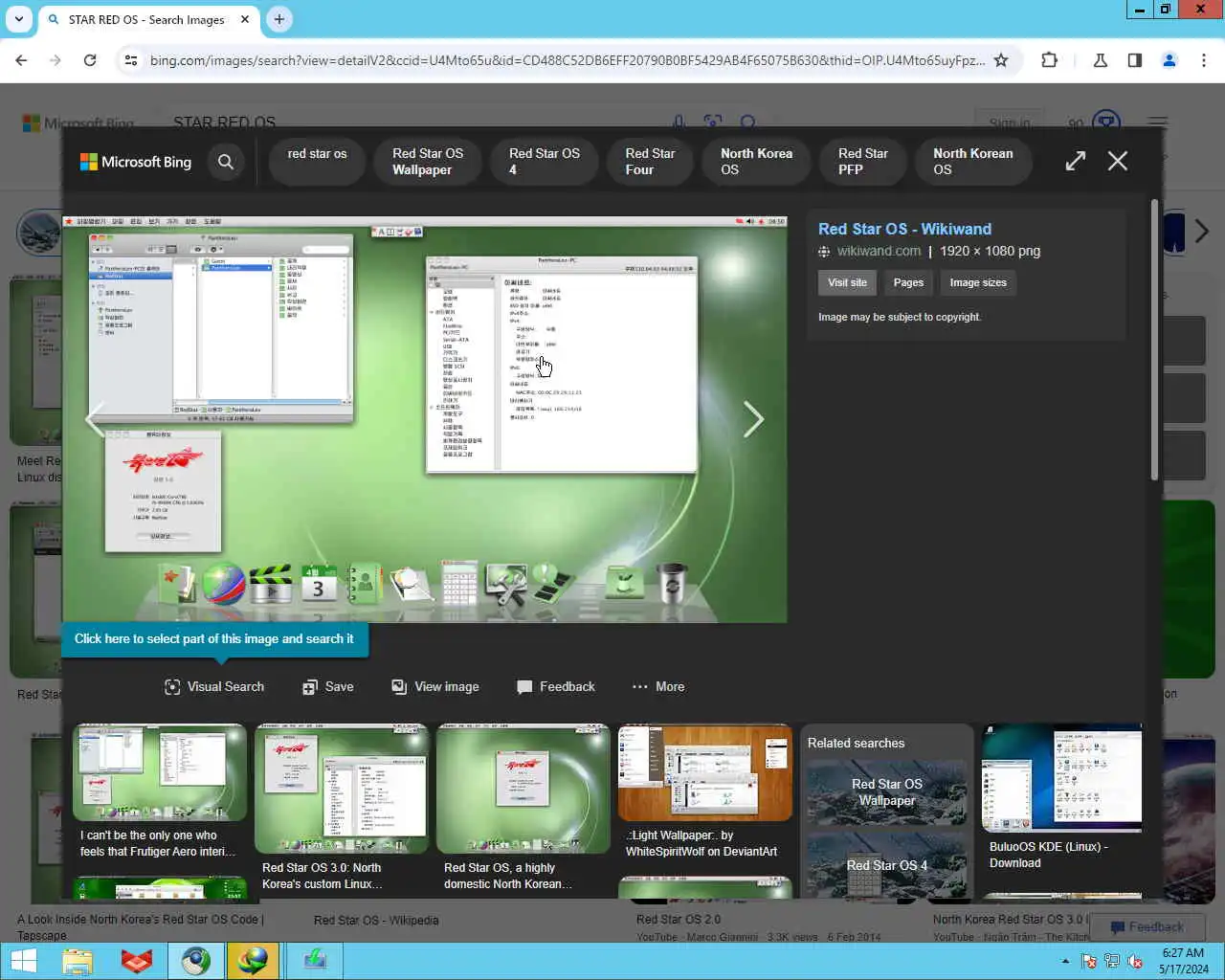Close the 'STAR RED OS - Search Images' tab
1225x980 pixels.
pyautogui.click(x=245, y=19)
